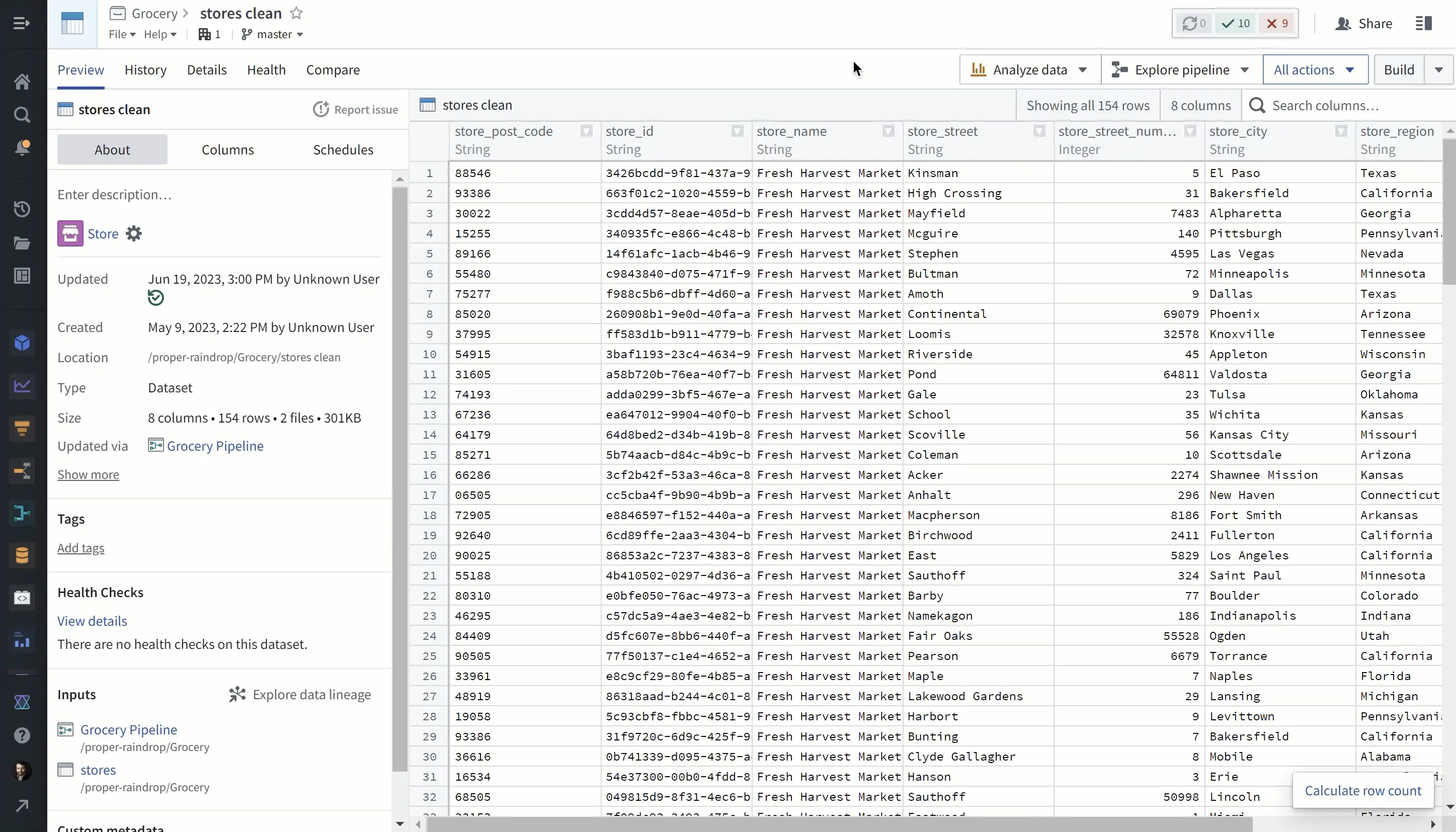Open the database cylinder icon in sidebar
1456x832 pixels.
22,555
